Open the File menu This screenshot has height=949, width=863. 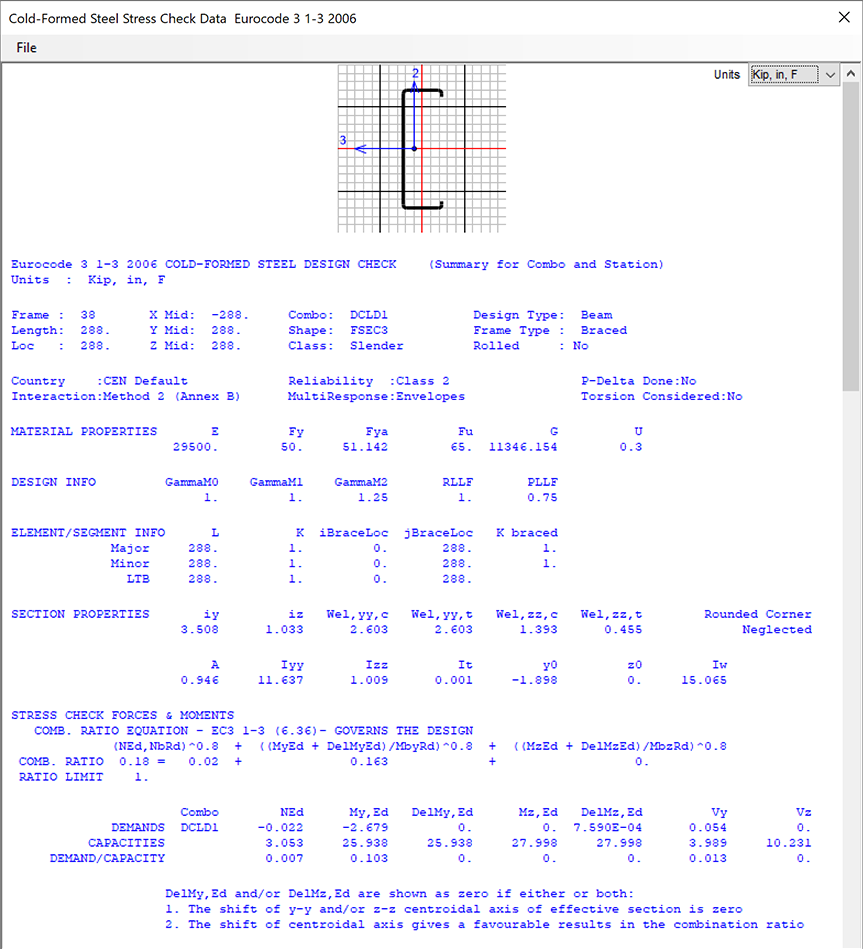[26, 48]
